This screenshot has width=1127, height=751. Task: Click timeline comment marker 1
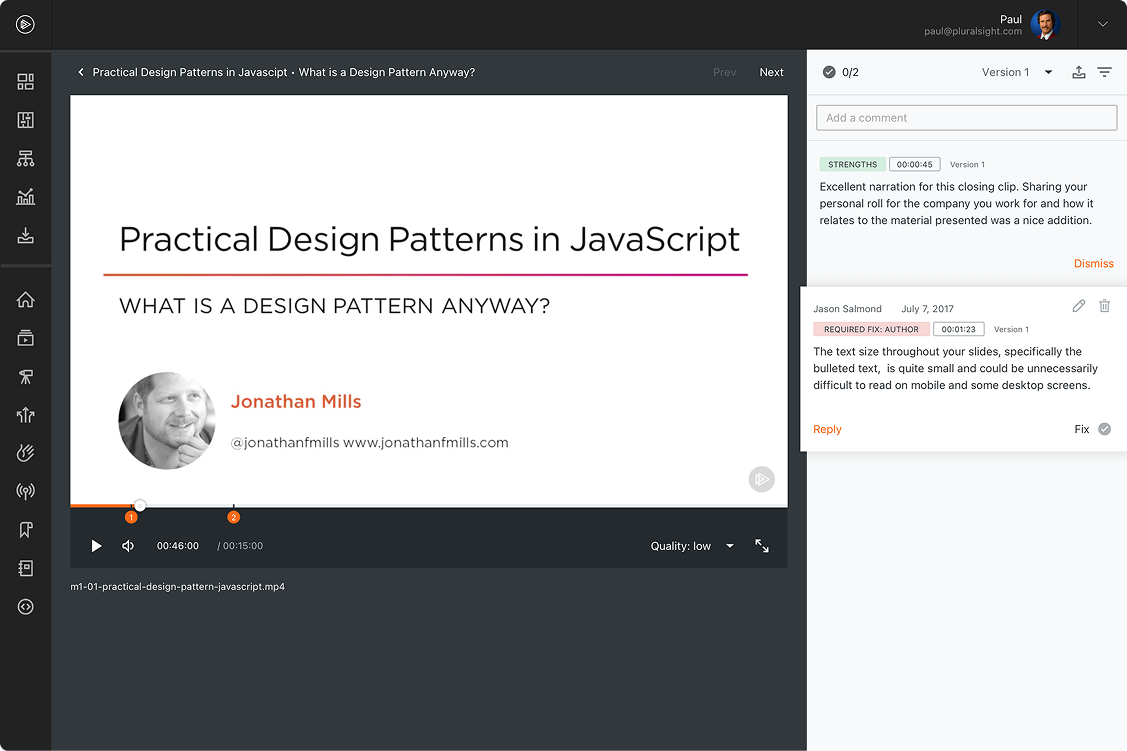[131, 517]
